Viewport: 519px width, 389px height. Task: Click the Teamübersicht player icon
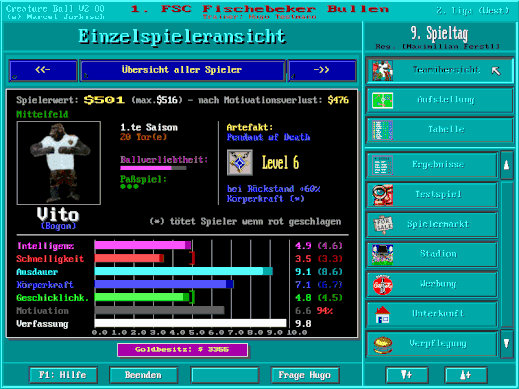[382, 71]
